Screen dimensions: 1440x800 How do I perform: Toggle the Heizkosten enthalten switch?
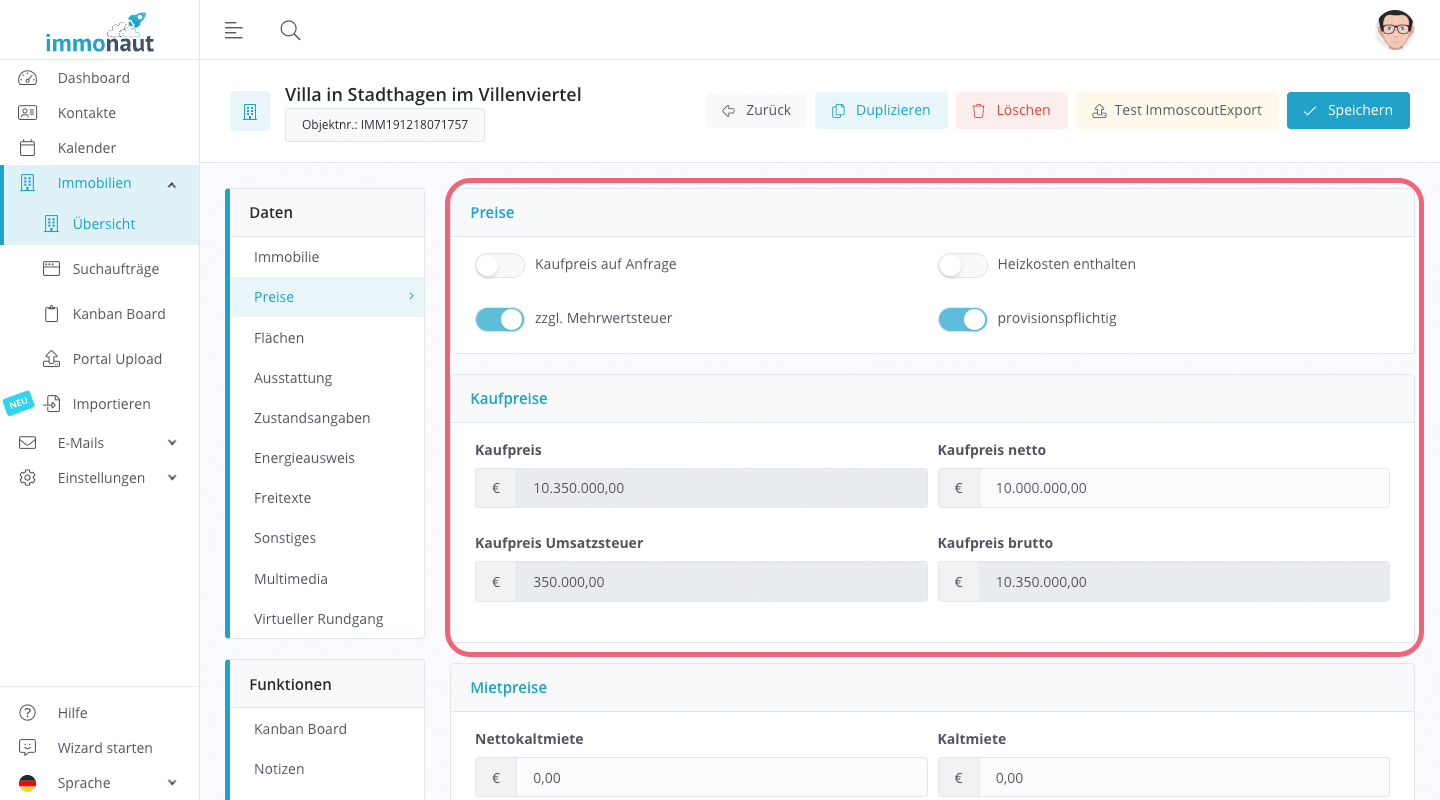962,265
